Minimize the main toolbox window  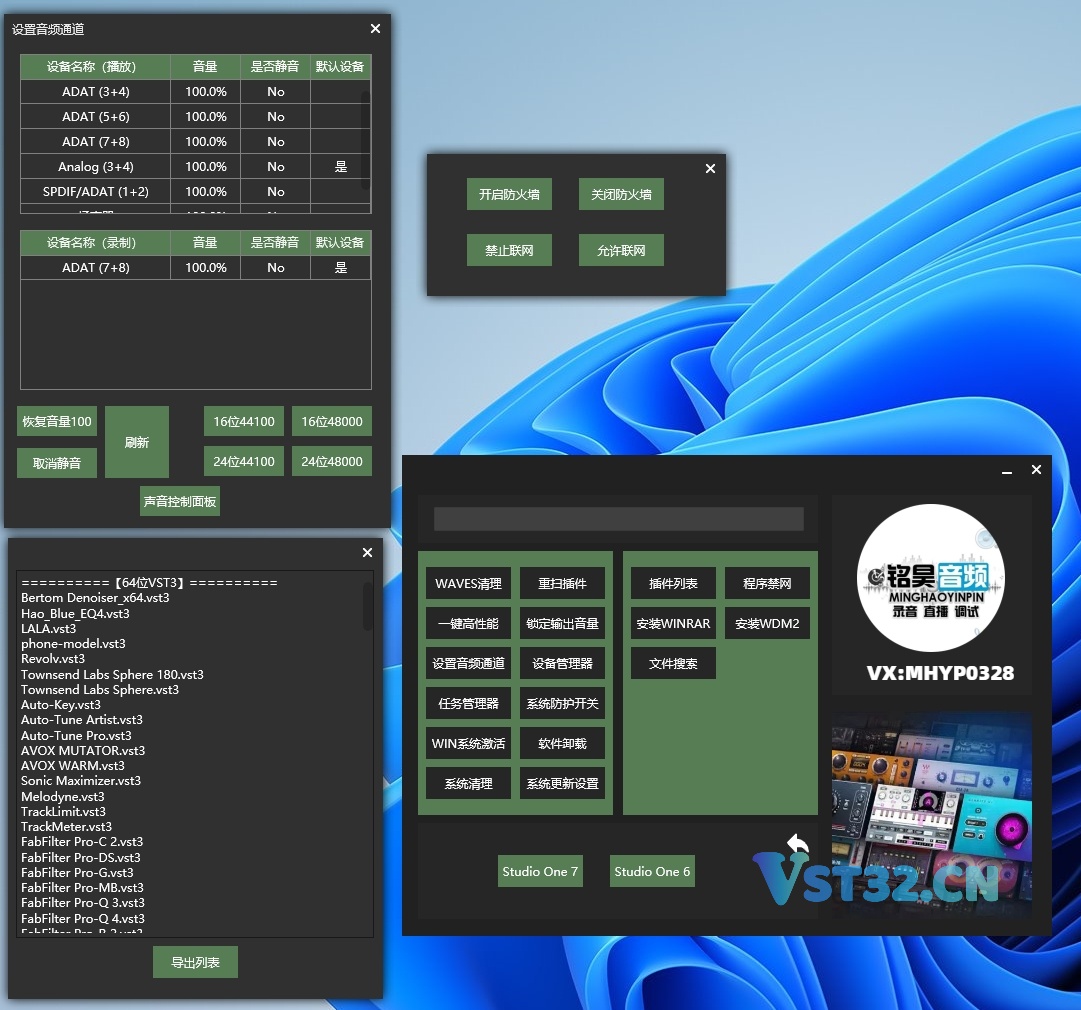(1007, 470)
